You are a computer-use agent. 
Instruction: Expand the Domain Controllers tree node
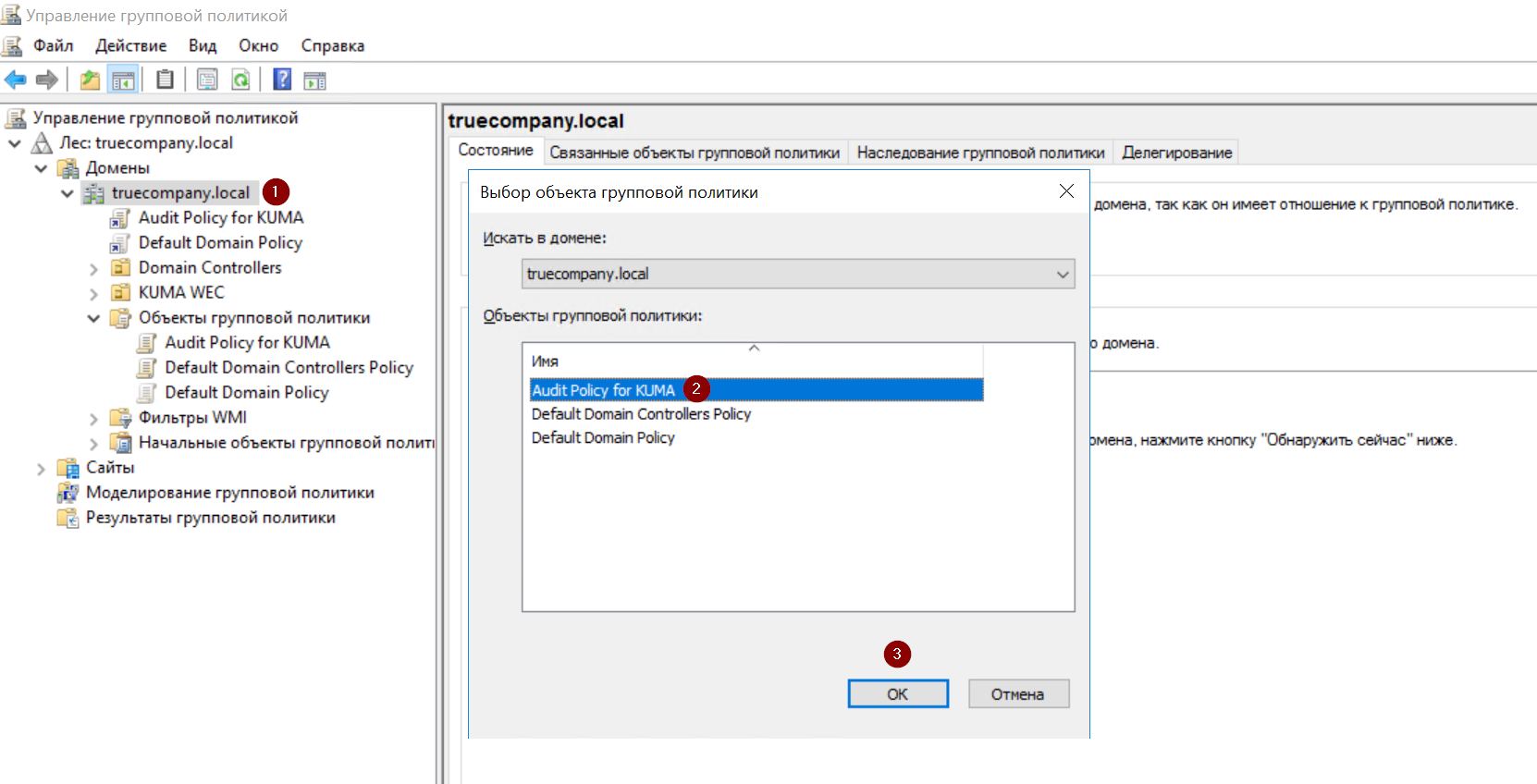[93, 269]
